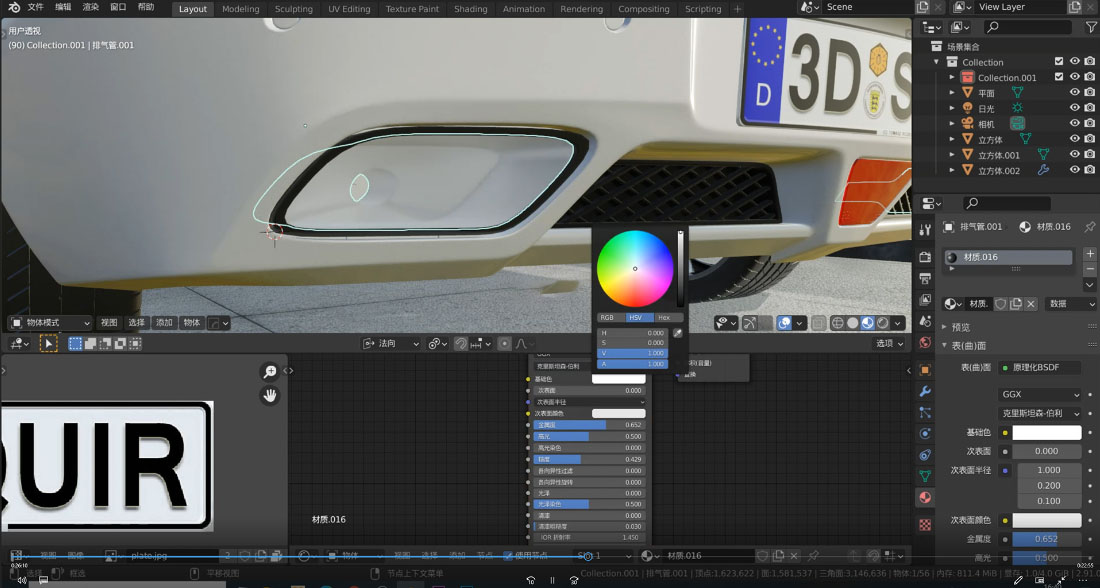Hide 立方体.002 with its eye icon
The image size is (1100, 588).
pos(1074,169)
